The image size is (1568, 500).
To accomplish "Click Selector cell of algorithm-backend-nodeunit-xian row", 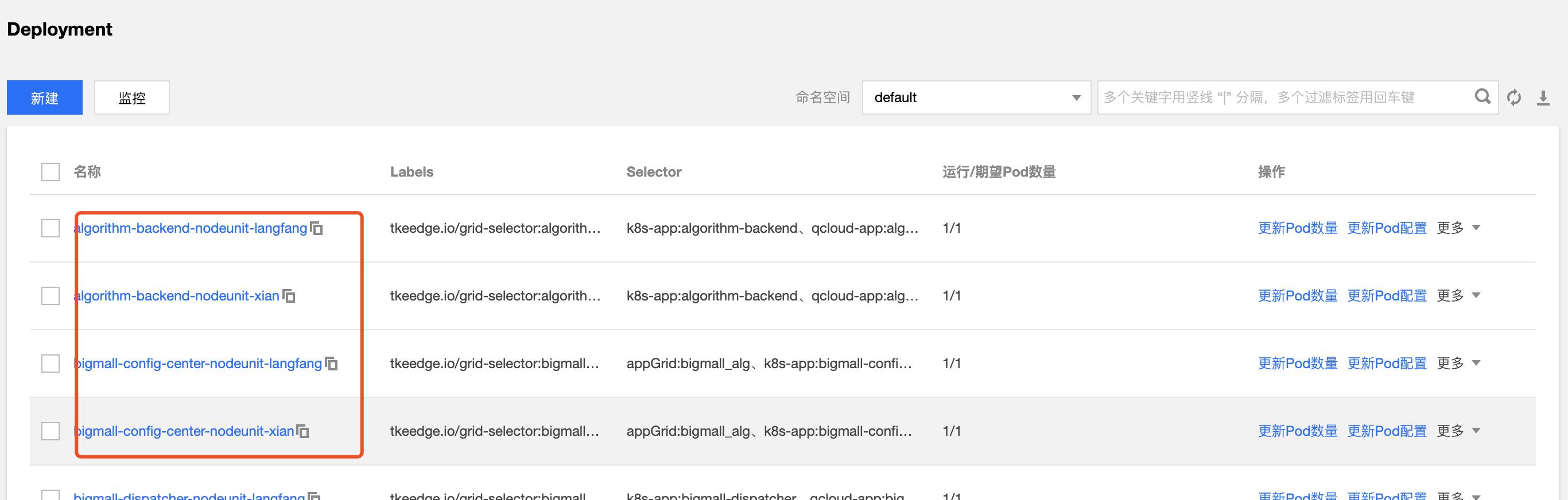I will [x=773, y=296].
